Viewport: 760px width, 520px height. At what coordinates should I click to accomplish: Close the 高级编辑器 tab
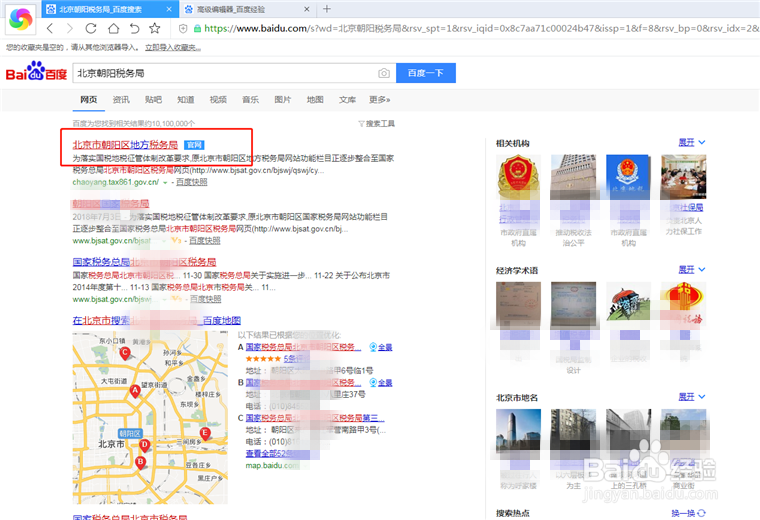tap(306, 9)
